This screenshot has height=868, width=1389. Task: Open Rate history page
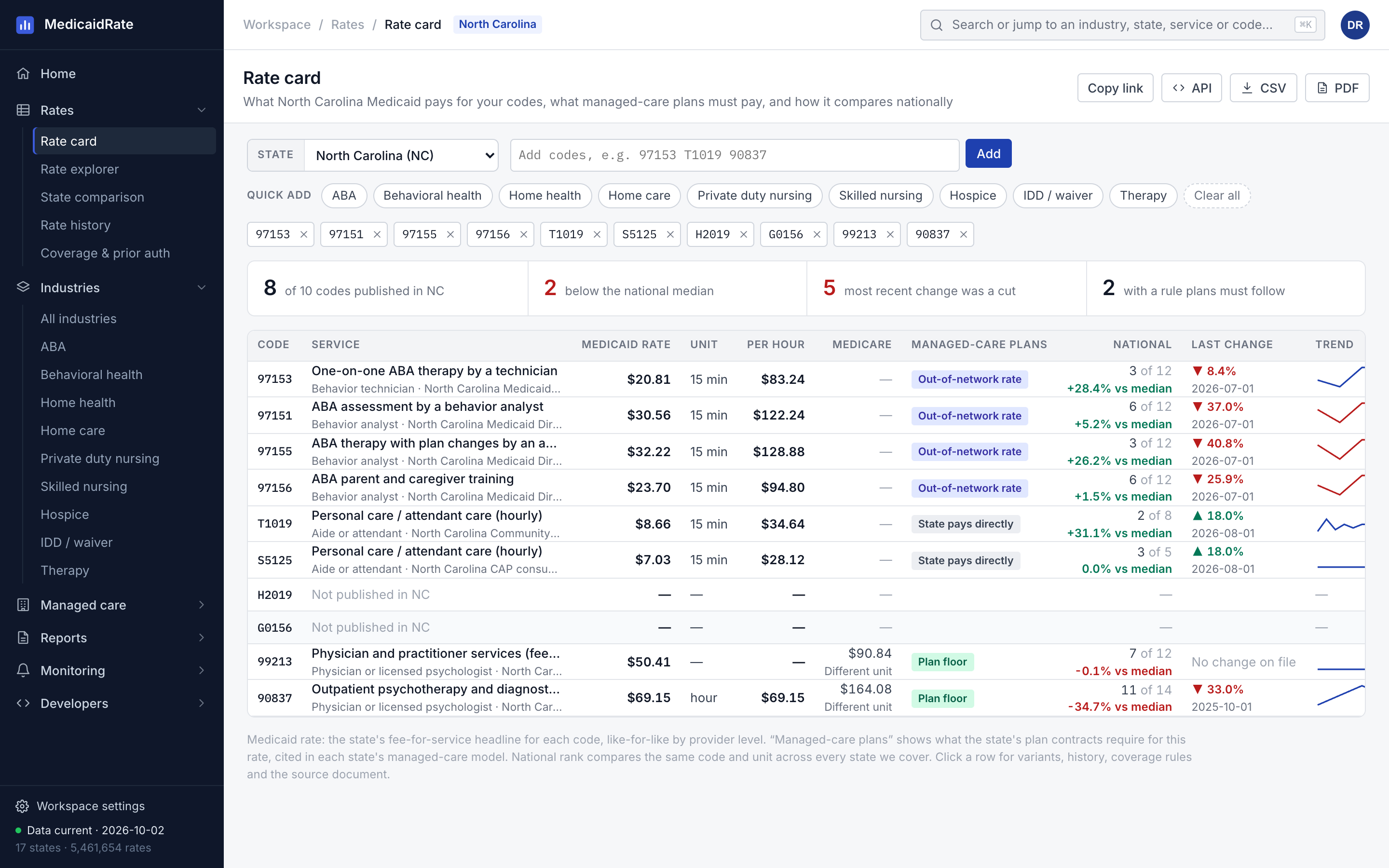124,225
